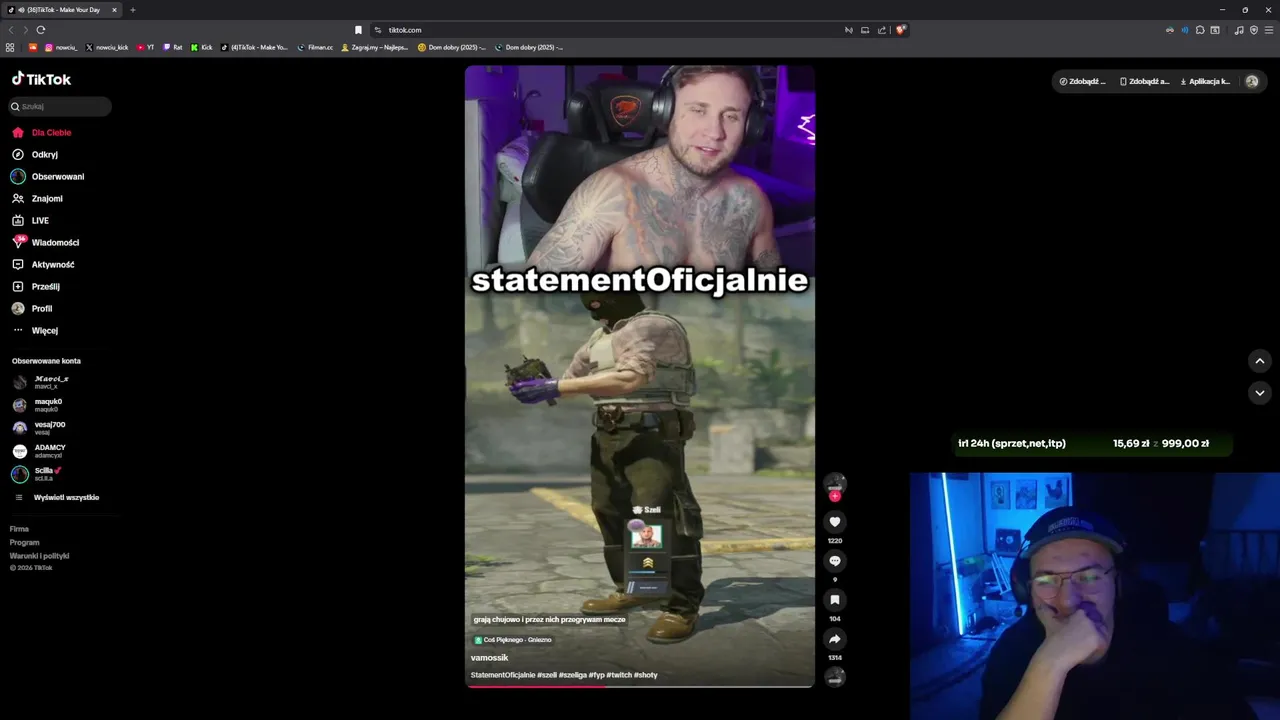Click the Aplikacja download button

click(x=1205, y=81)
